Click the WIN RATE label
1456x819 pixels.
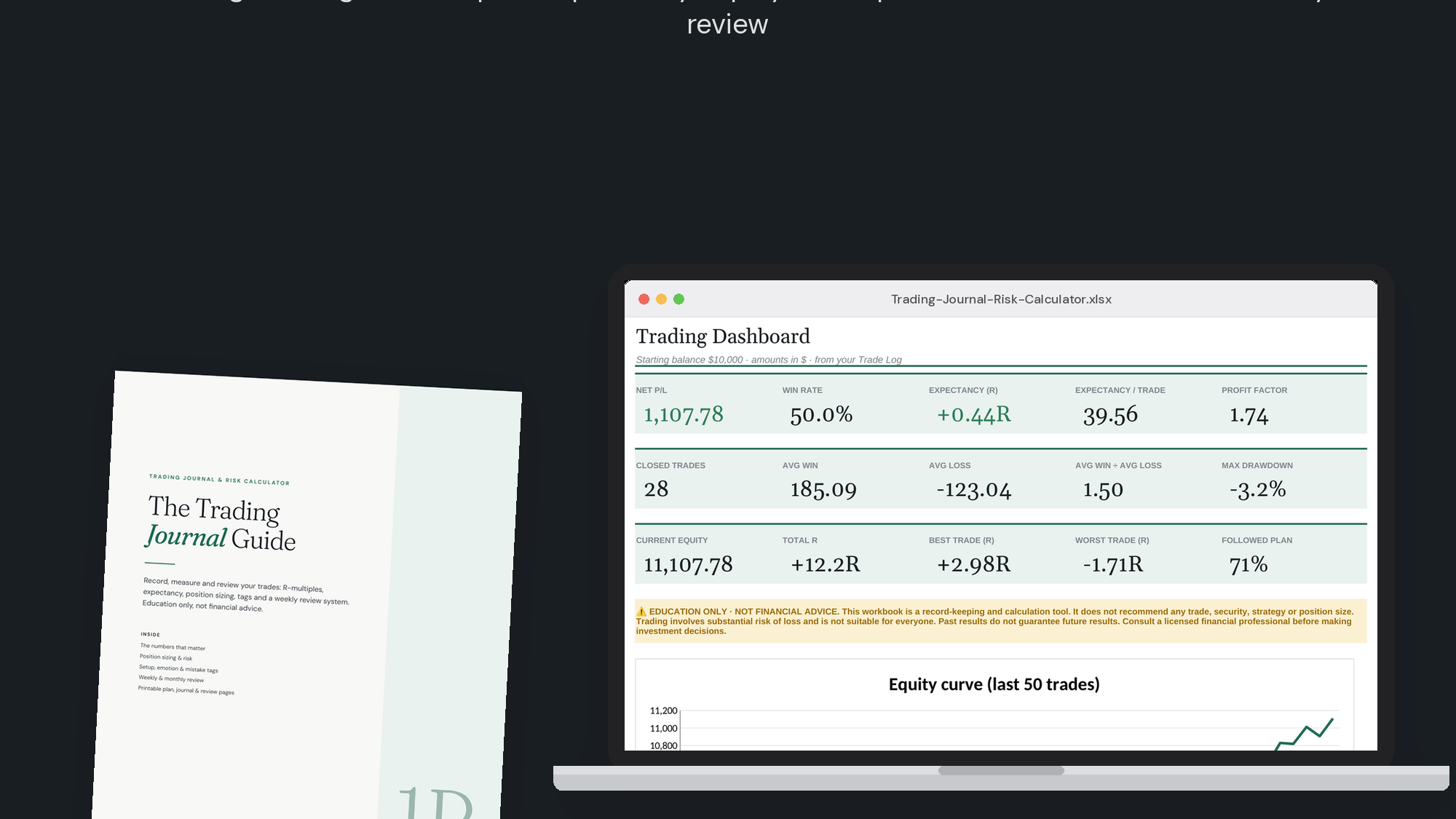pos(802,390)
